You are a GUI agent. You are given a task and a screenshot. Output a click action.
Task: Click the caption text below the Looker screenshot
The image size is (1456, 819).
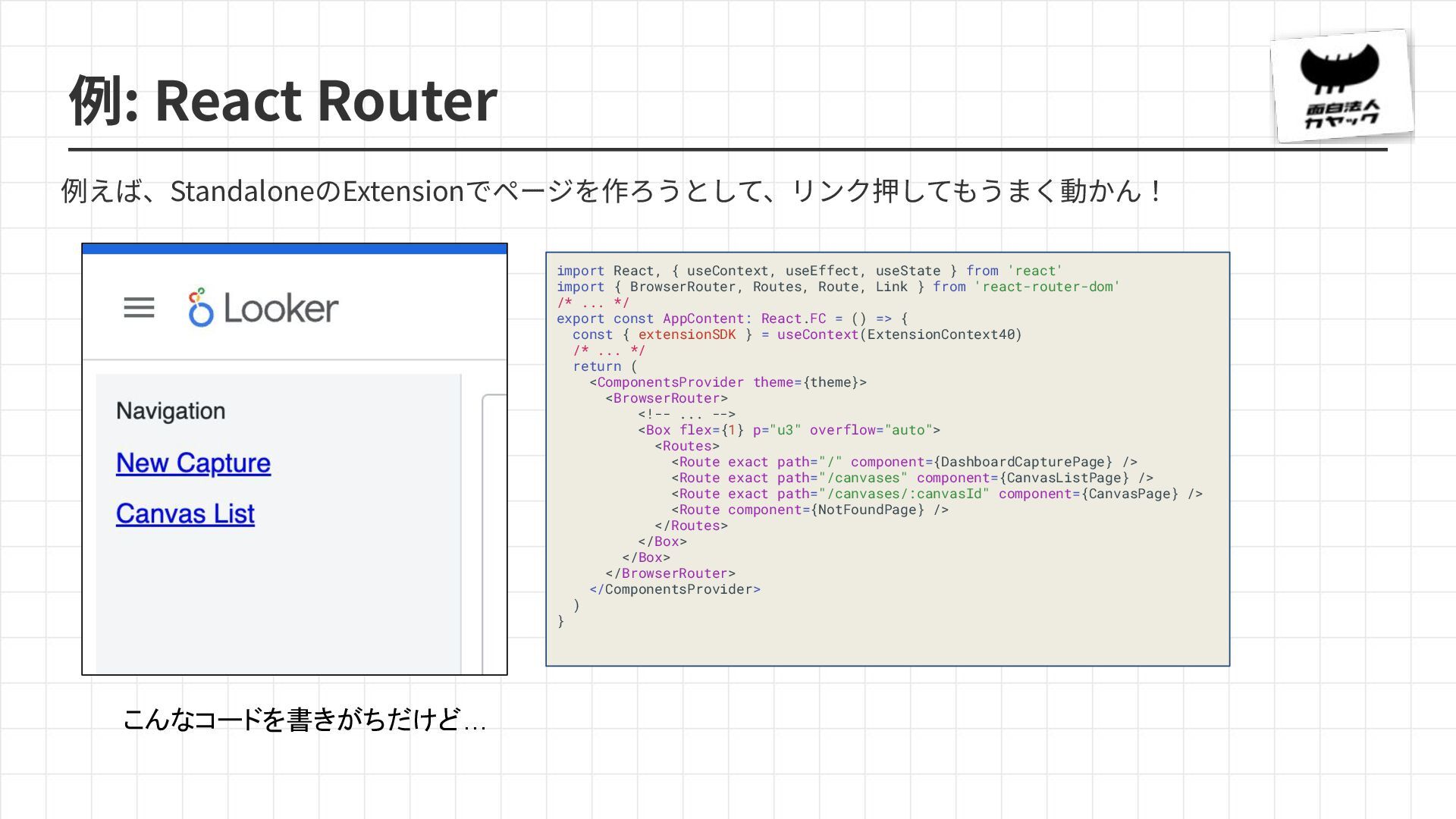click(x=303, y=719)
